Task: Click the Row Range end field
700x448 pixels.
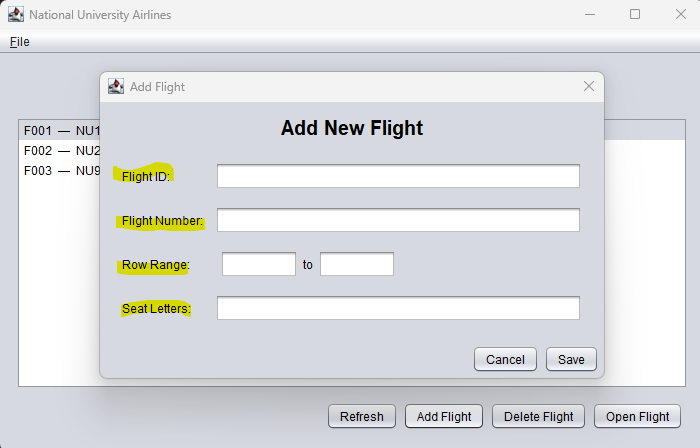Action: pos(357,264)
